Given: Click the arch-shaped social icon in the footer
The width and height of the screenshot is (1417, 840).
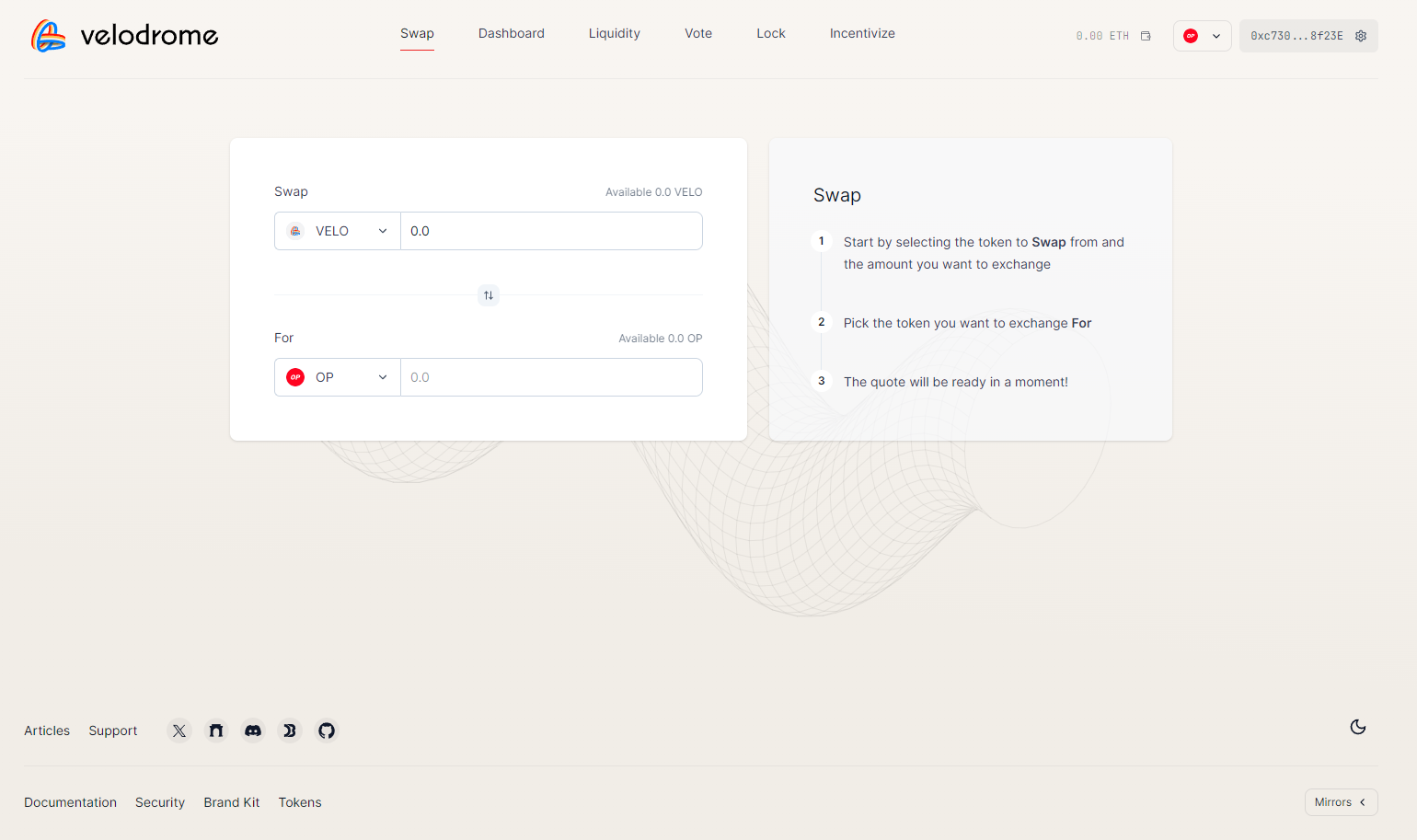Looking at the screenshot, I should (x=216, y=731).
